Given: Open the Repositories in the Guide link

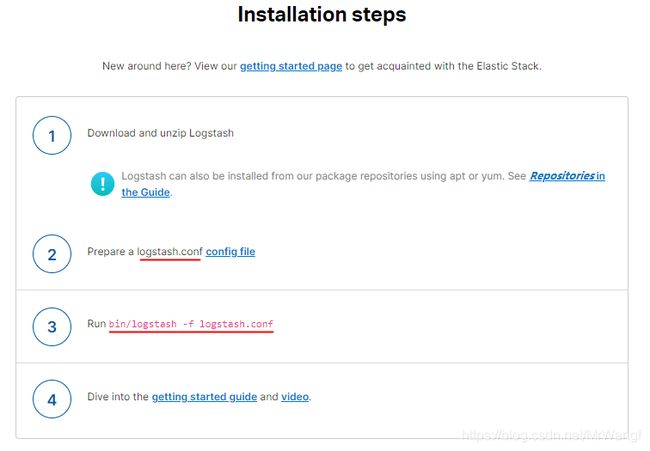Looking at the screenshot, I should [567, 176].
